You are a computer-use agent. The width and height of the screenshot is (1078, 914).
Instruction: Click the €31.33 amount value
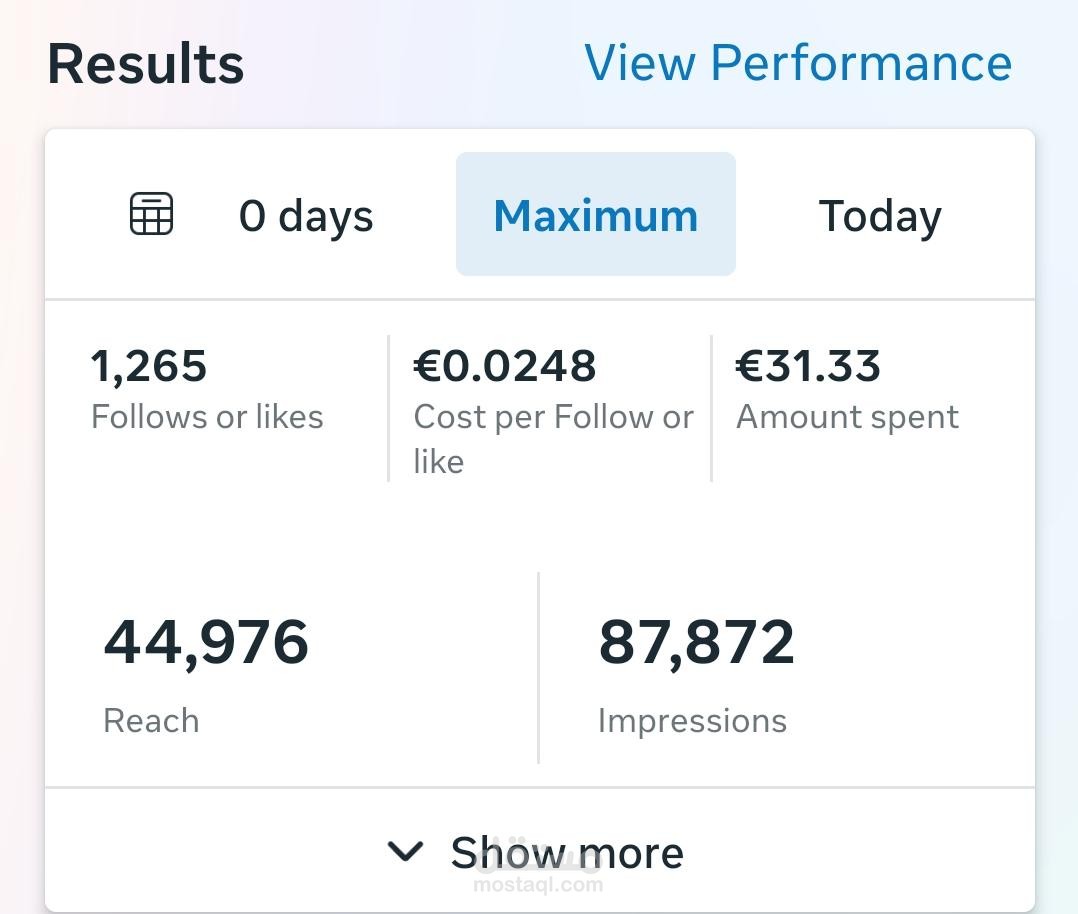click(808, 366)
